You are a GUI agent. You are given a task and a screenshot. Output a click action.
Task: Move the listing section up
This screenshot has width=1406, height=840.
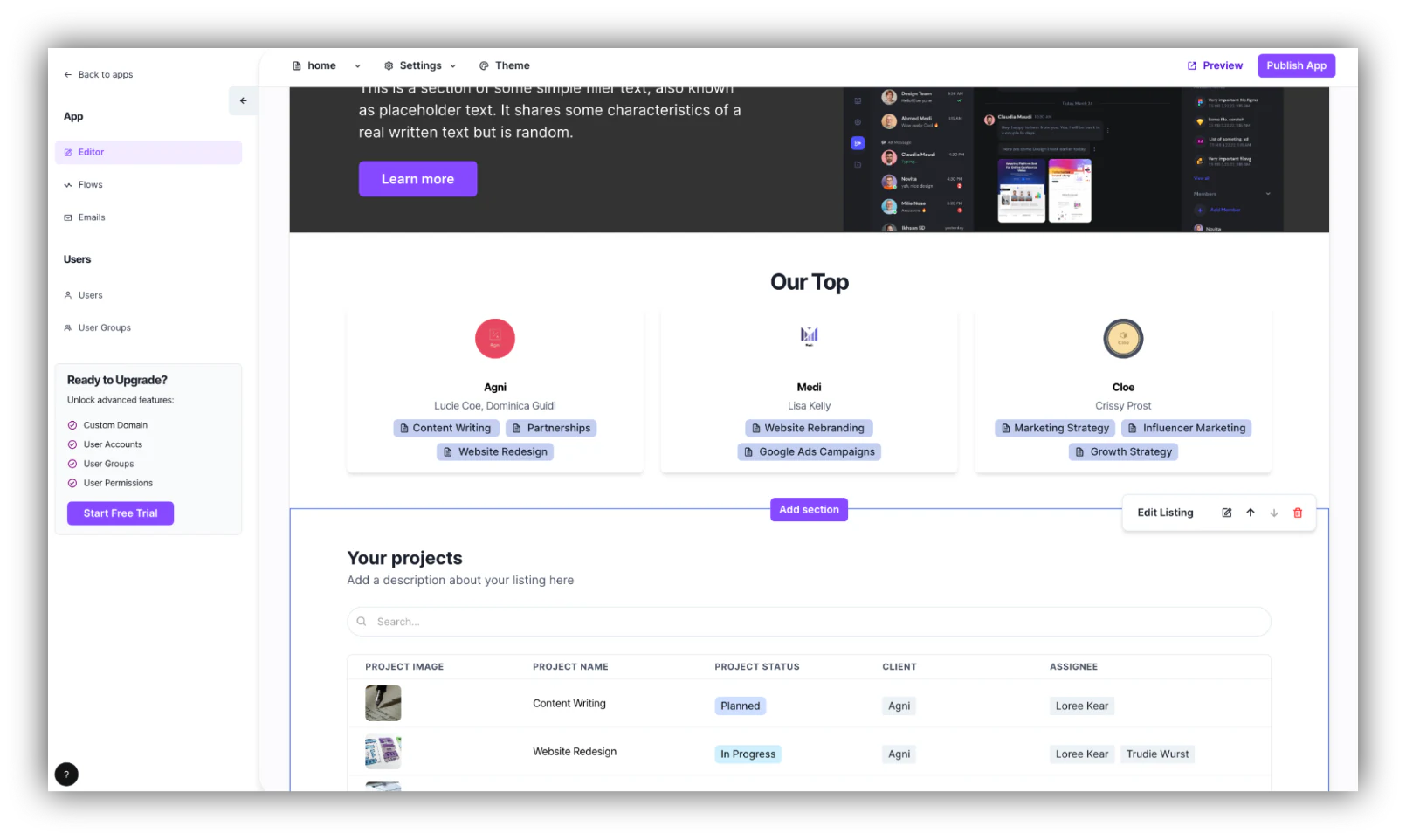tap(1251, 513)
